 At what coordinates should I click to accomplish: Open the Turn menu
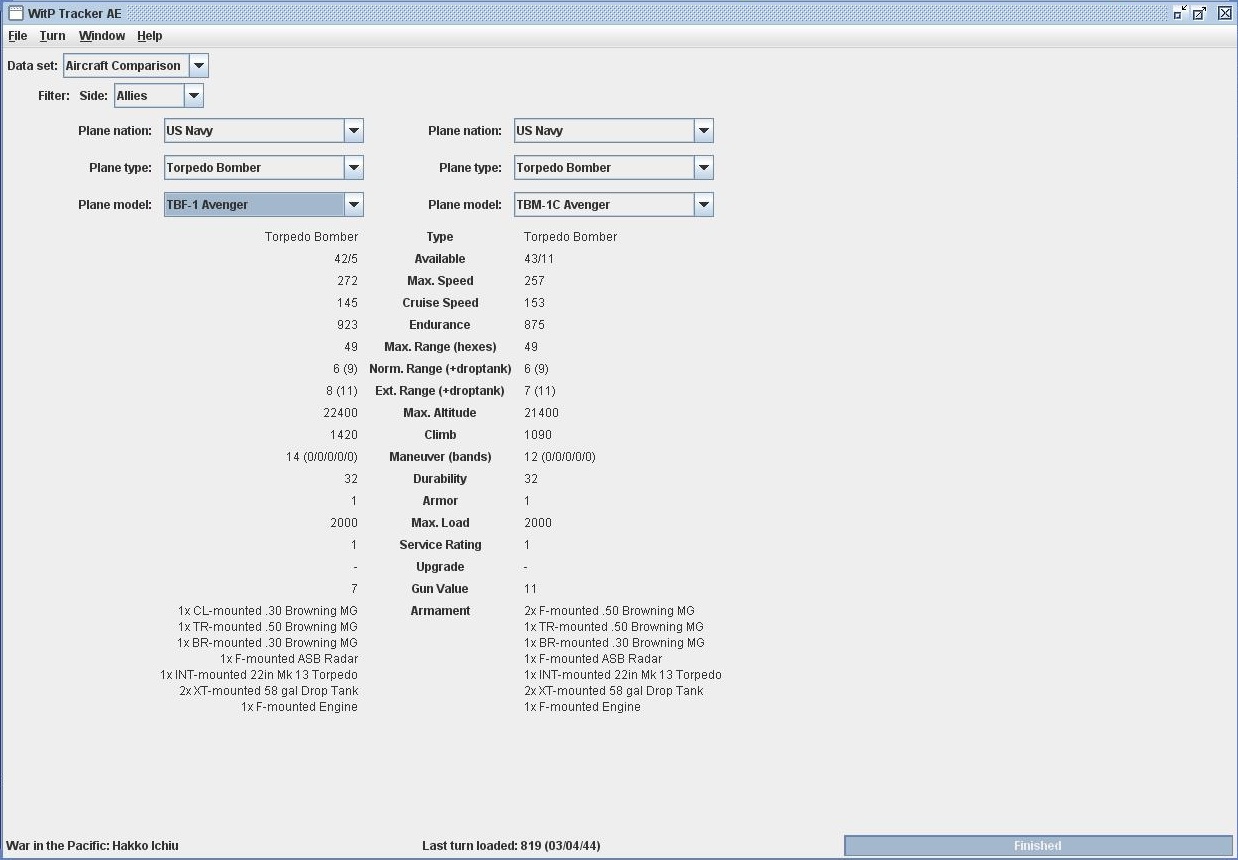tap(52, 36)
